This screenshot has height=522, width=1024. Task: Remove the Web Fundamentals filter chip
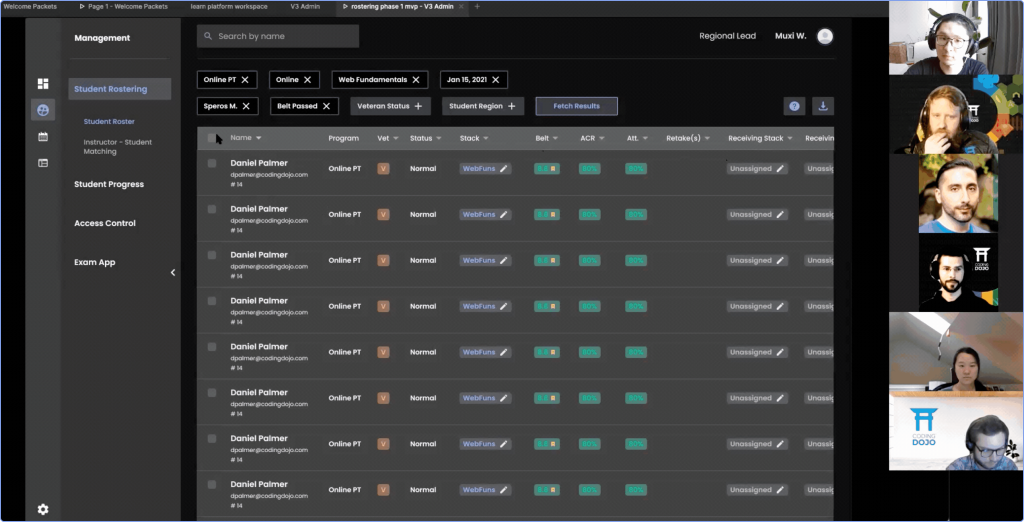(415, 80)
